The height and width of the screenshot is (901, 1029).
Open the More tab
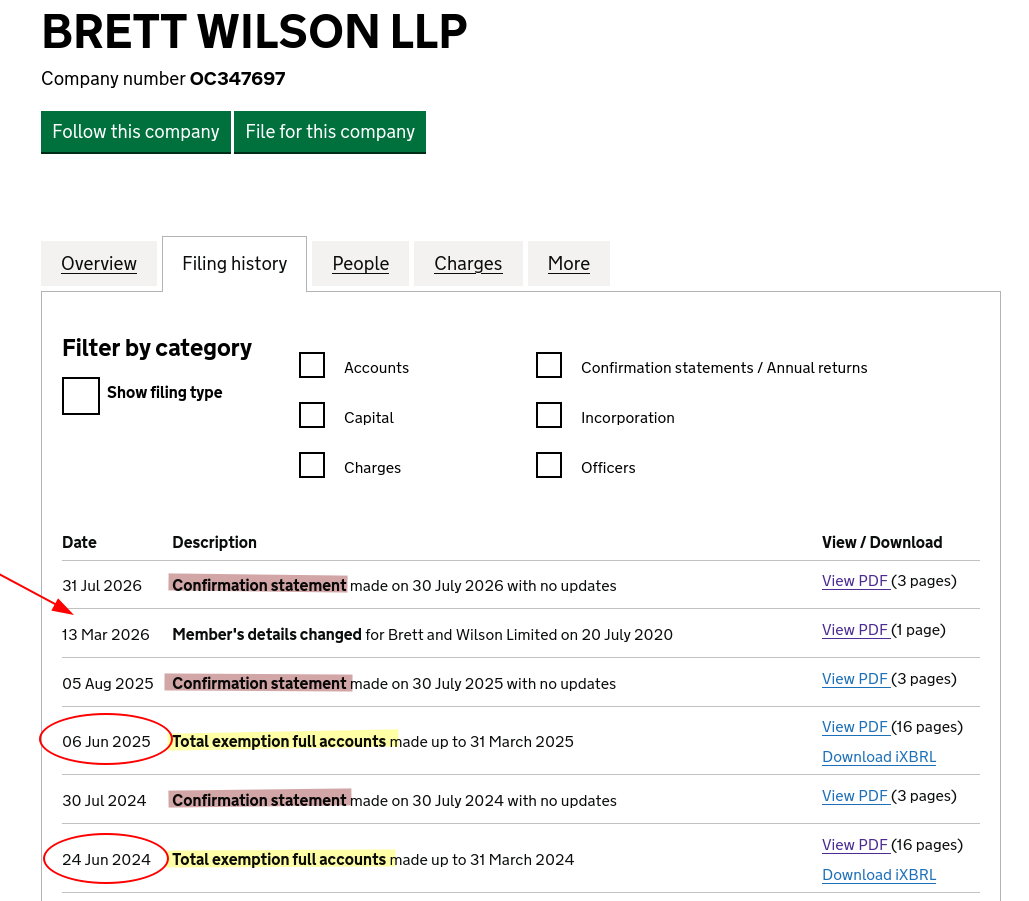pos(569,264)
